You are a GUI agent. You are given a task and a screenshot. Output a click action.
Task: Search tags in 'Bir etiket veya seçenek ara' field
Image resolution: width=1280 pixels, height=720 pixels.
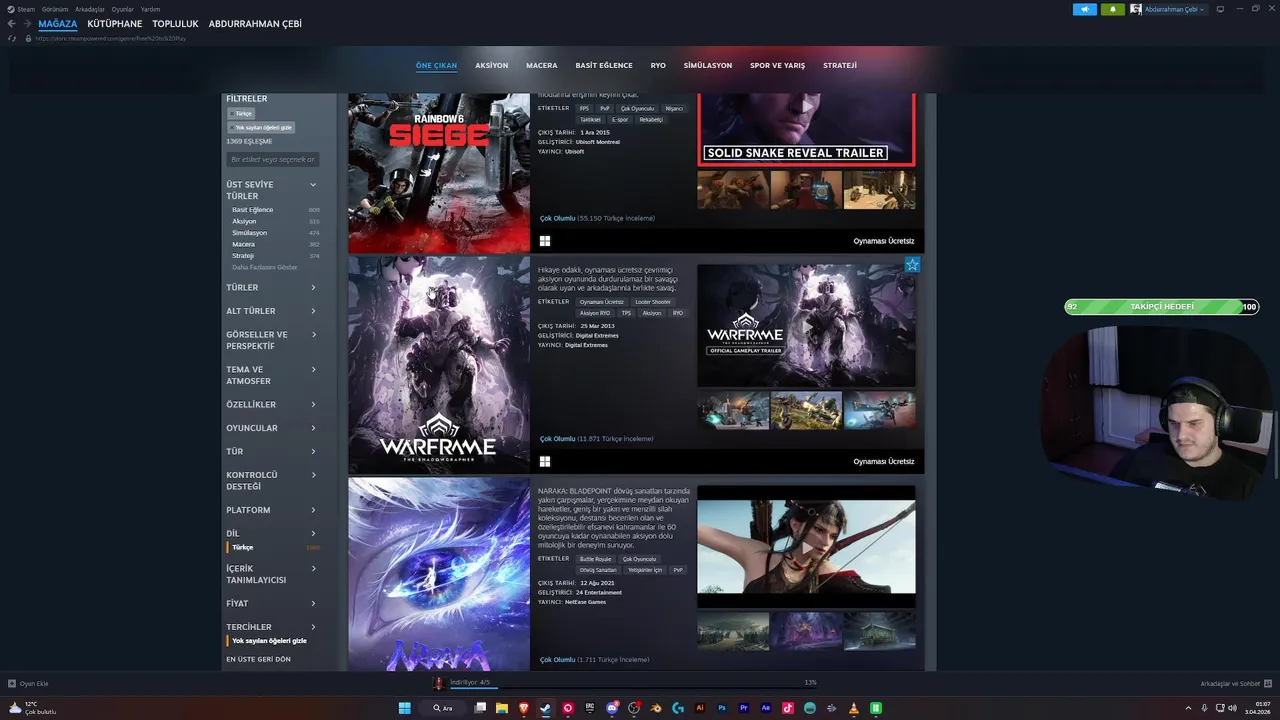click(x=273, y=160)
